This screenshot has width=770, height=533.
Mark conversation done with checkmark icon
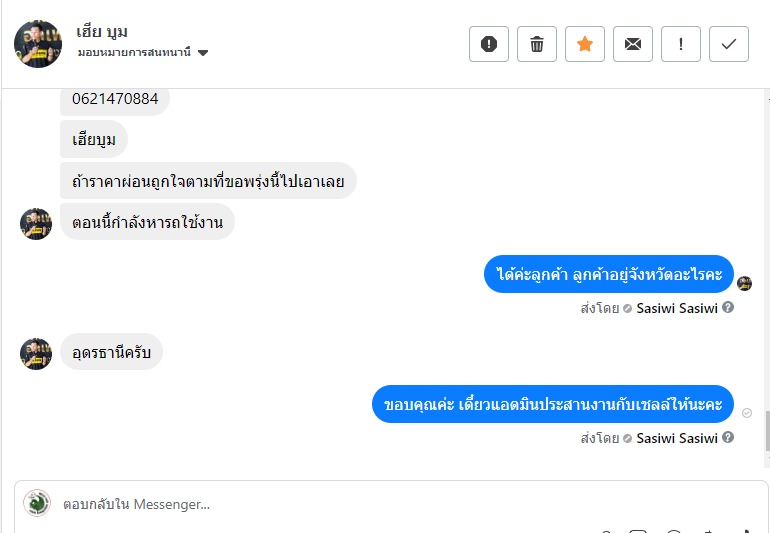729,44
